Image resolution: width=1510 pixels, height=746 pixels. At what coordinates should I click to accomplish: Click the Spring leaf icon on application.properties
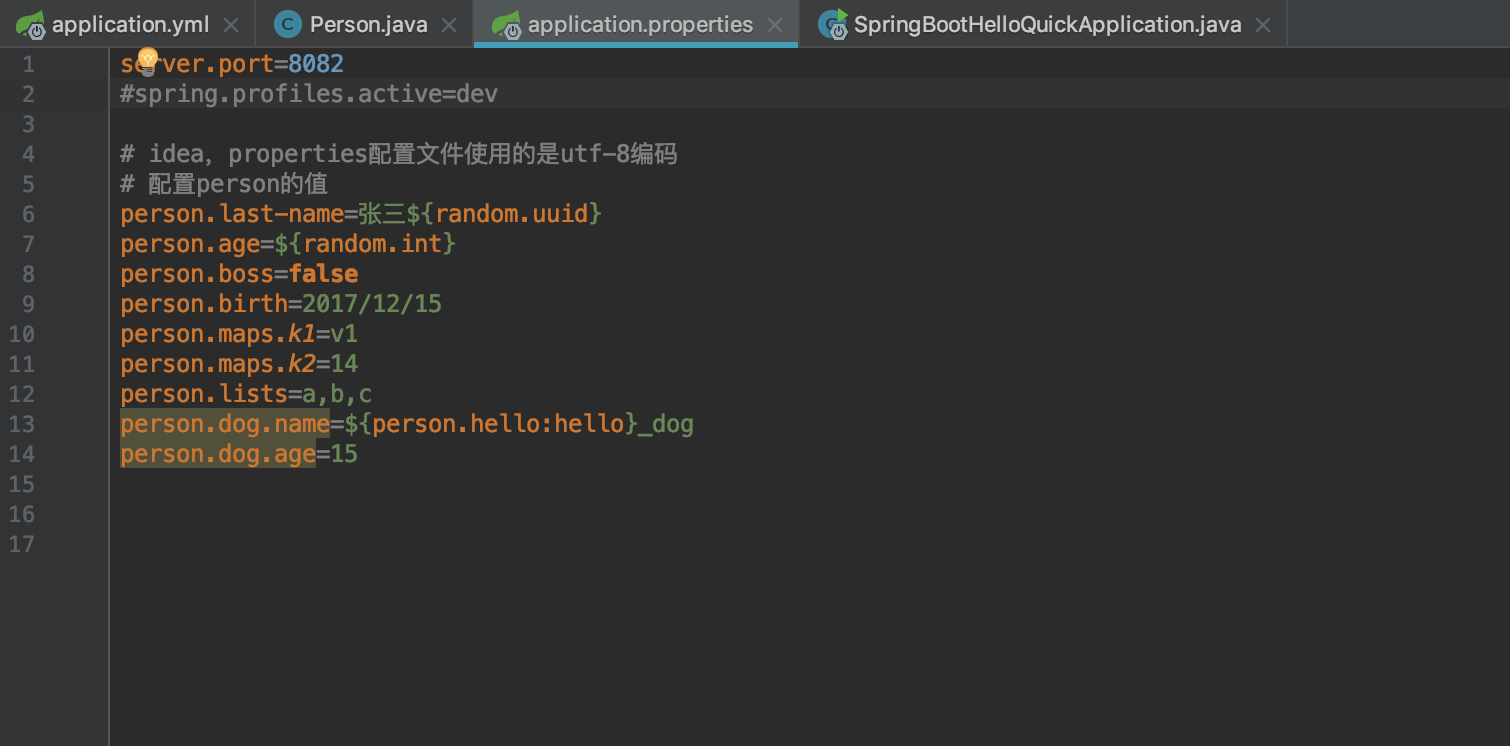(507, 25)
